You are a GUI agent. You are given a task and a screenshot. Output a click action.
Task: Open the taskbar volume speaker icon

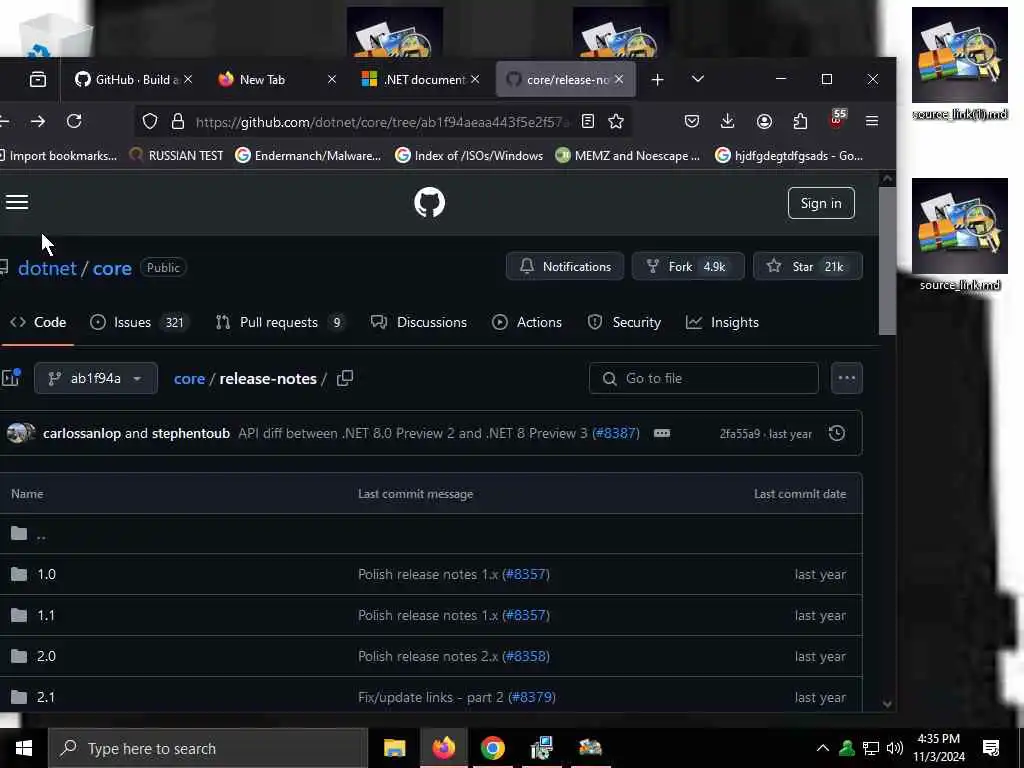point(895,748)
